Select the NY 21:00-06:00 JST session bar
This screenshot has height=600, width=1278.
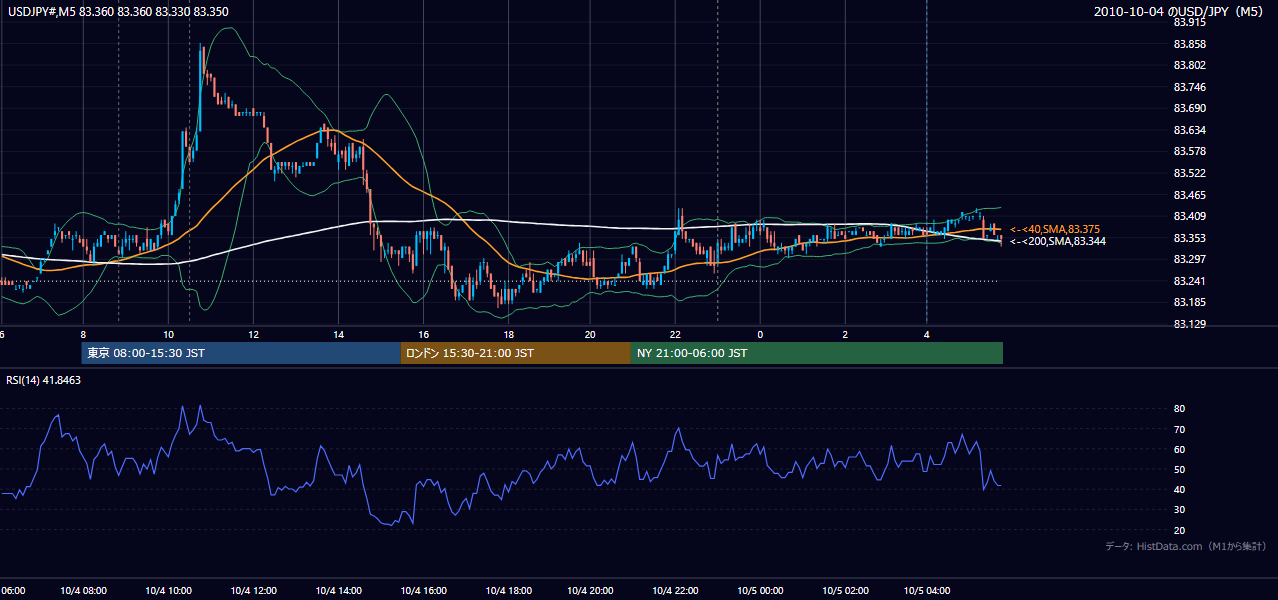pos(817,353)
